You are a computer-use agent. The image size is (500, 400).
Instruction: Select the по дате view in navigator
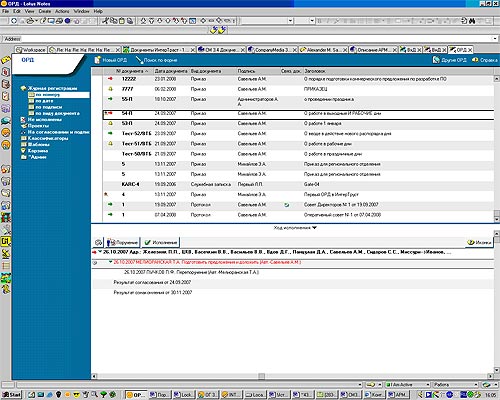[44, 101]
